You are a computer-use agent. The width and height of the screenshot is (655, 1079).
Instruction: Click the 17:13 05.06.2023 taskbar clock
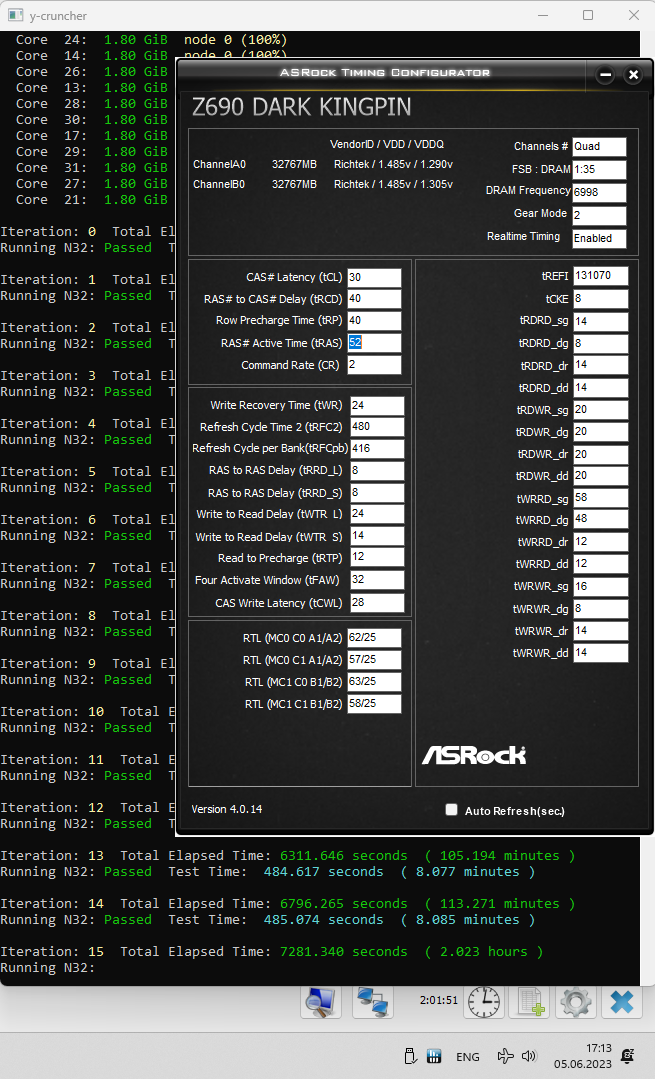tap(583, 1056)
